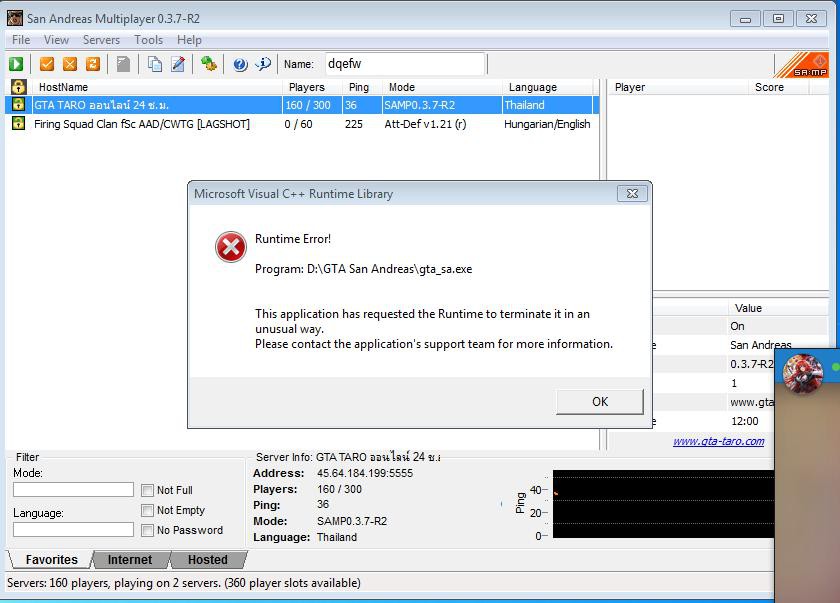Click the Player column header

(x=678, y=87)
